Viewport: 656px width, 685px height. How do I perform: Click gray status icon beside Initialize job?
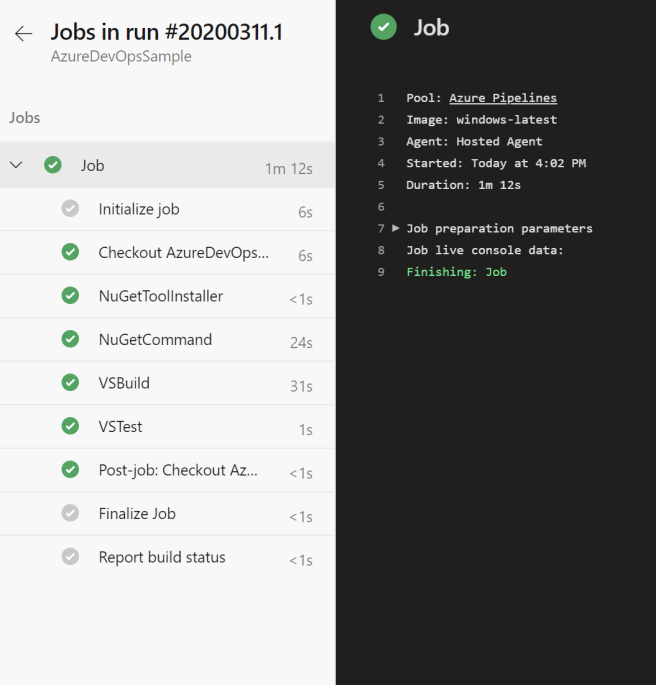(70, 209)
